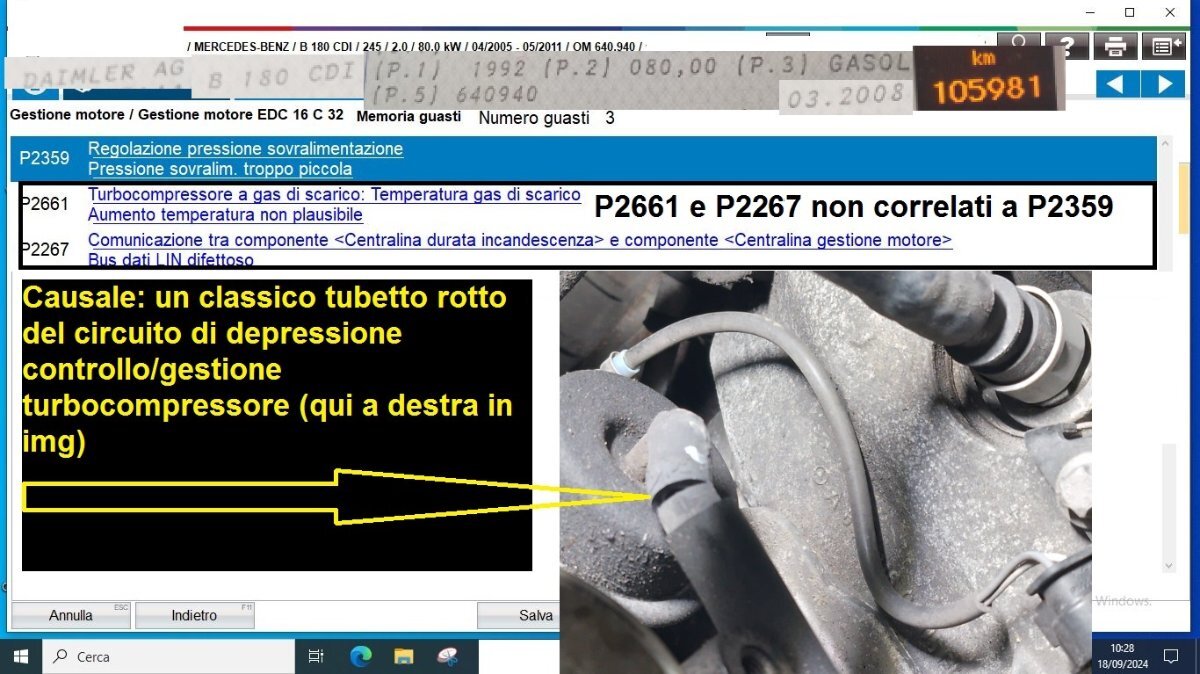The width and height of the screenshot is (1200, 674).
Task: Open the diagnostic app taskbar icon
Action: coord(447,656)
